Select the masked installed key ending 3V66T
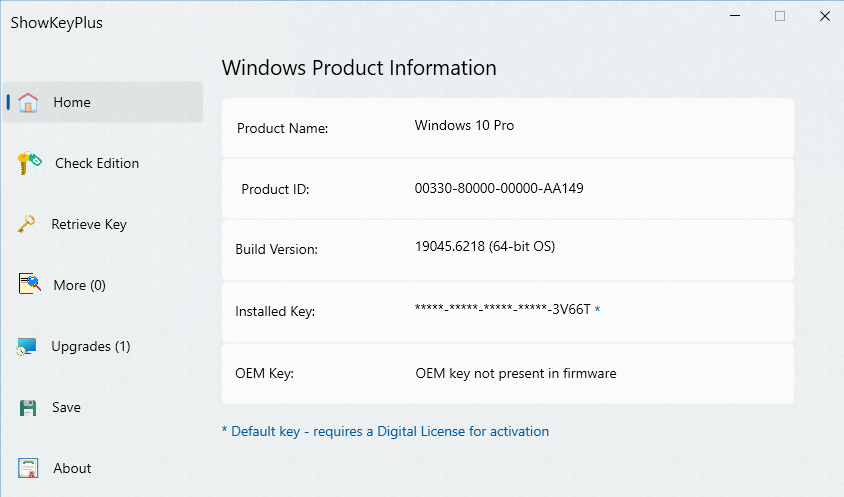844x497 pixels. click(x=502, y=309)
